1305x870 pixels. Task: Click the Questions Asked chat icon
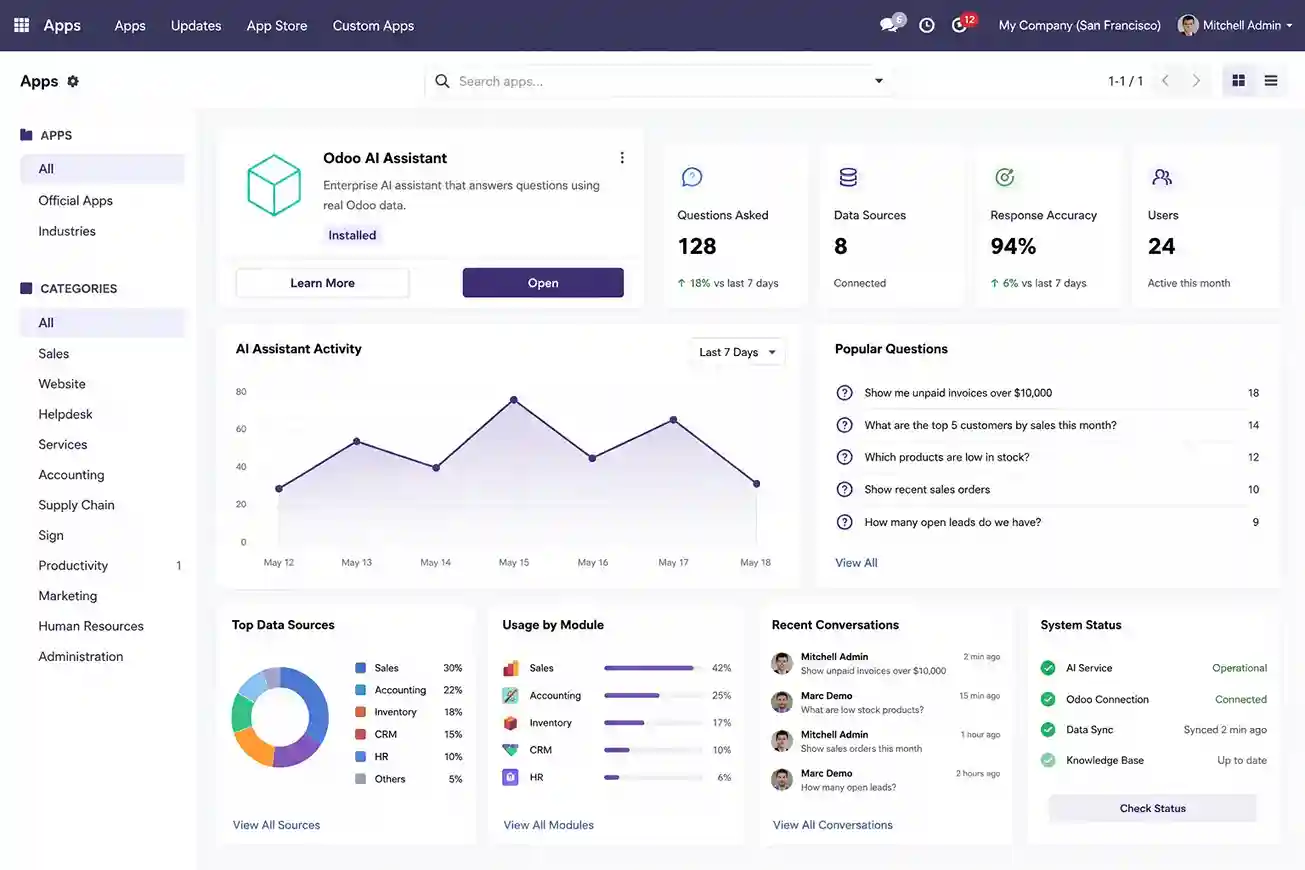692,177
